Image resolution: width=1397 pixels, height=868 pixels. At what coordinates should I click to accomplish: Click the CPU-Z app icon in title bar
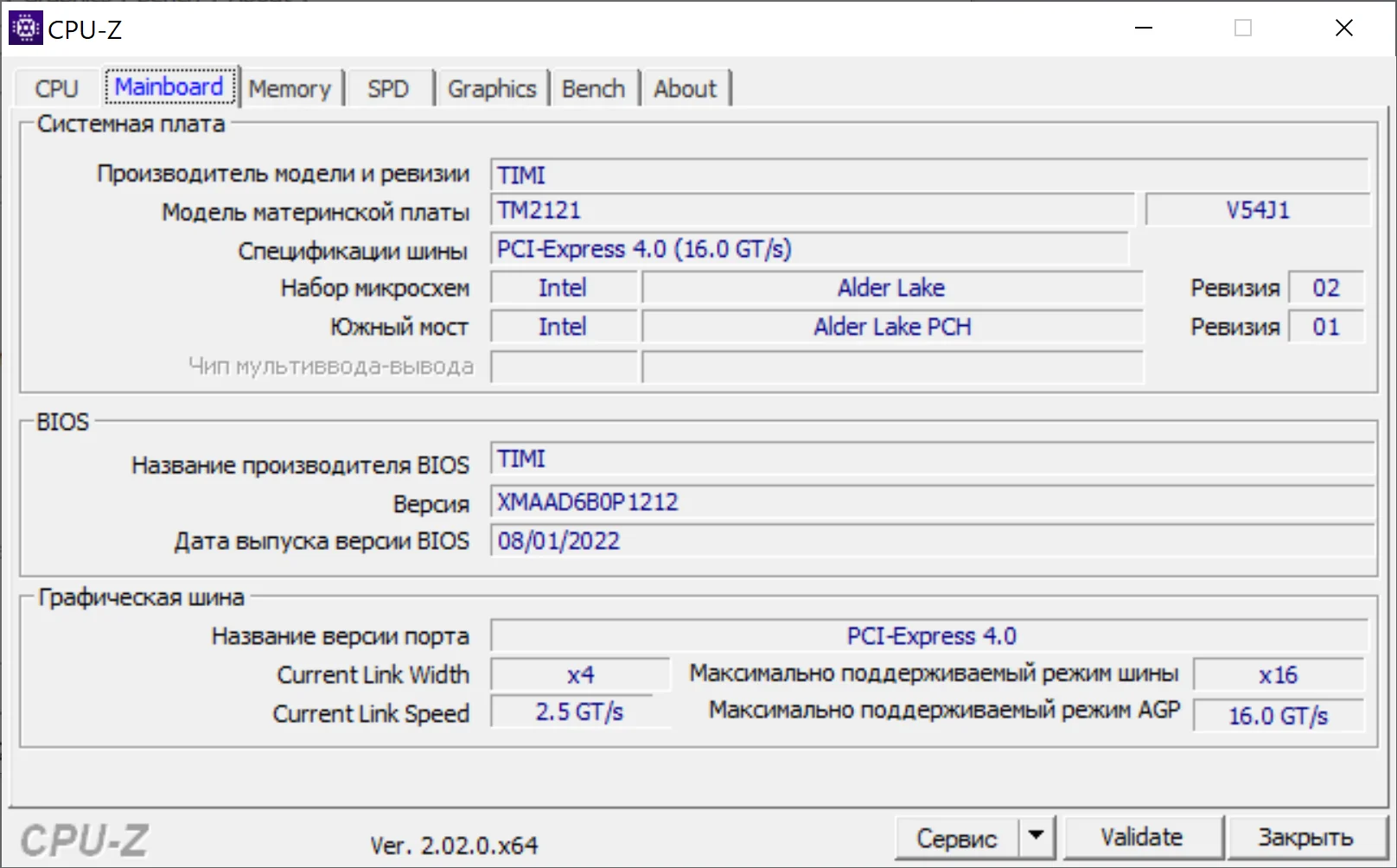(25, 29)
